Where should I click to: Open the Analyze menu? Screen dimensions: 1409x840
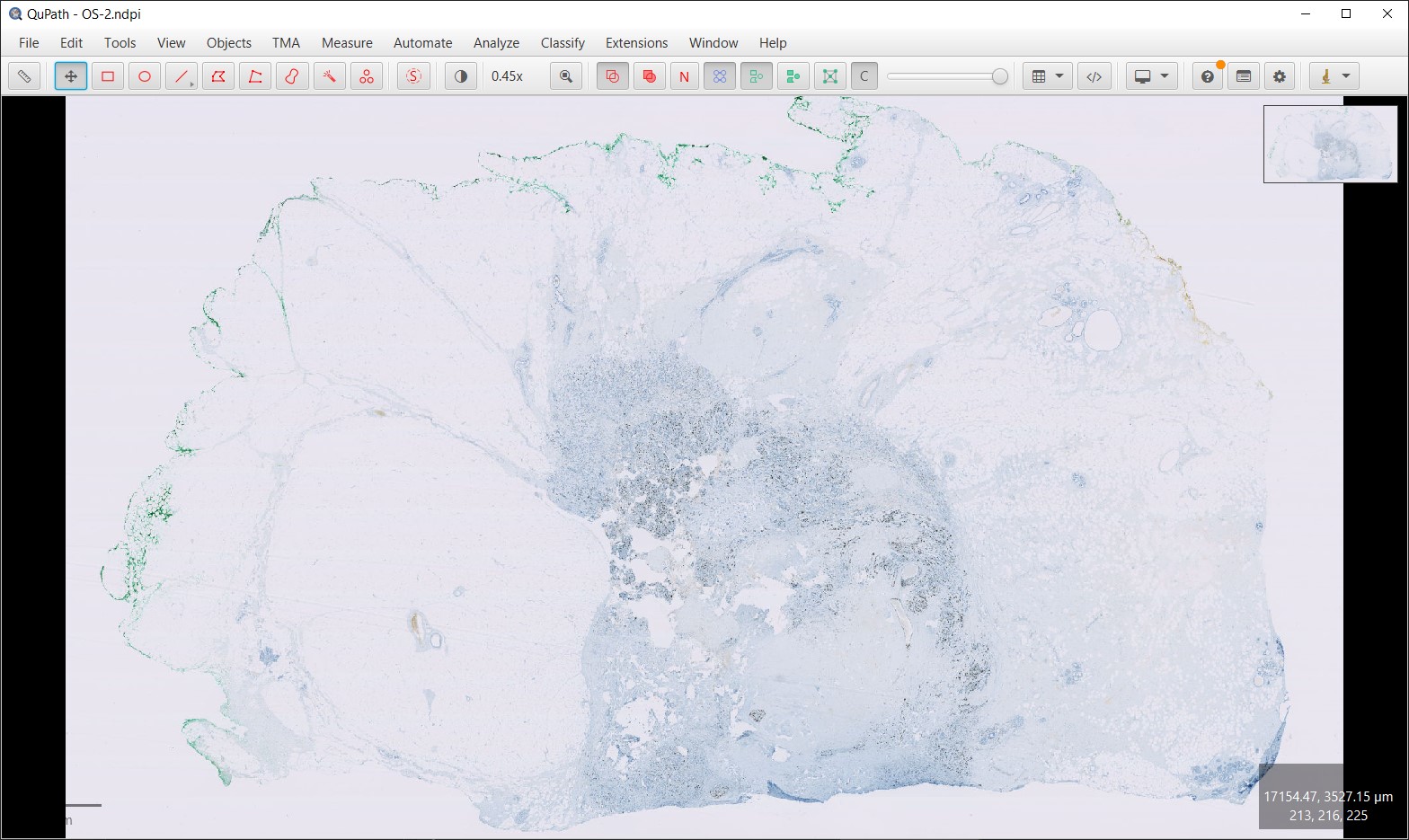point(496,43)
